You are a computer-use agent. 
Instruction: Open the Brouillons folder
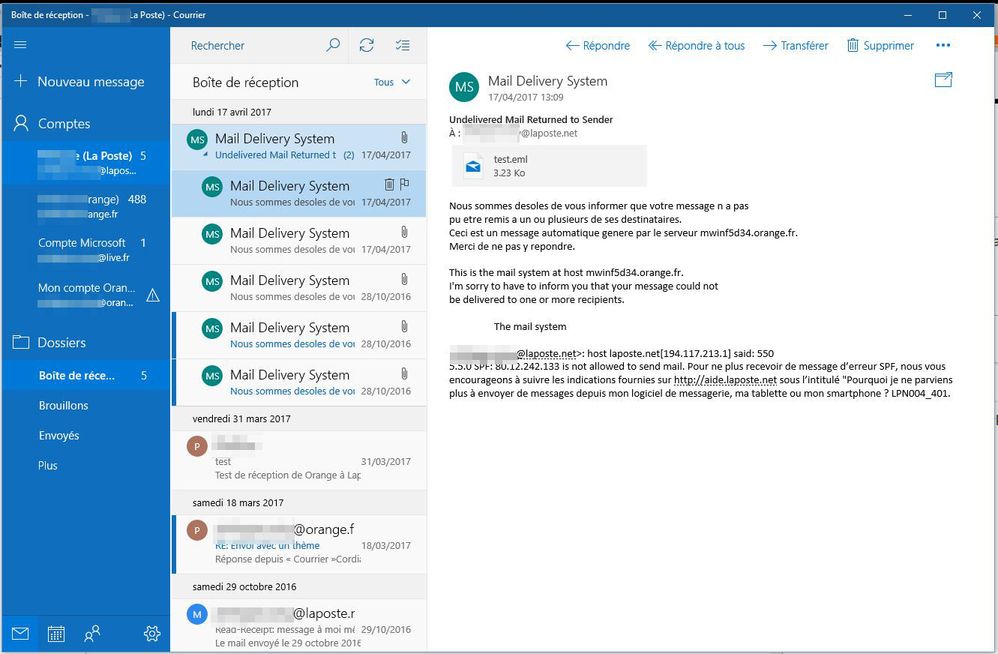click(x=63, y=405)
